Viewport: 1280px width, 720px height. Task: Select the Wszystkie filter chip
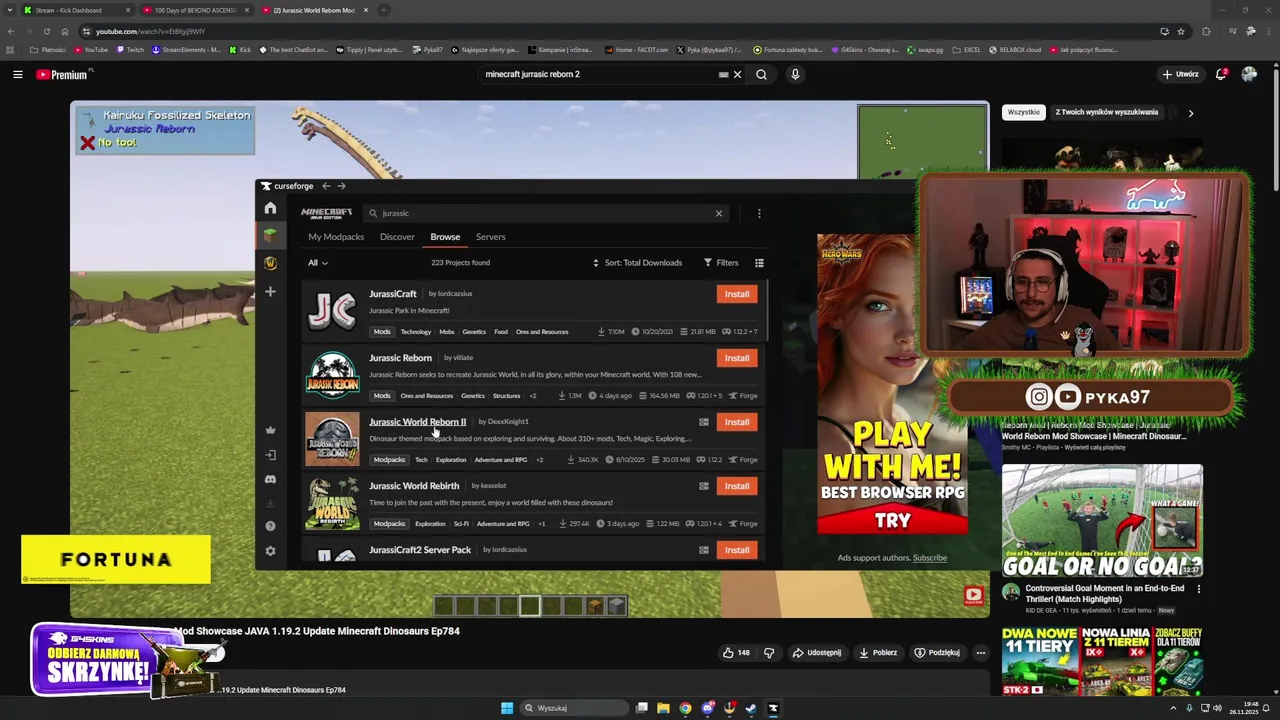pos(1023,112)
